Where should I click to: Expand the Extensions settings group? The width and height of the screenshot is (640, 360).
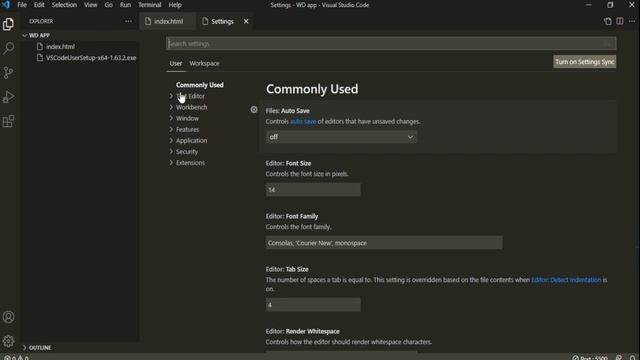tap(190, 162)
